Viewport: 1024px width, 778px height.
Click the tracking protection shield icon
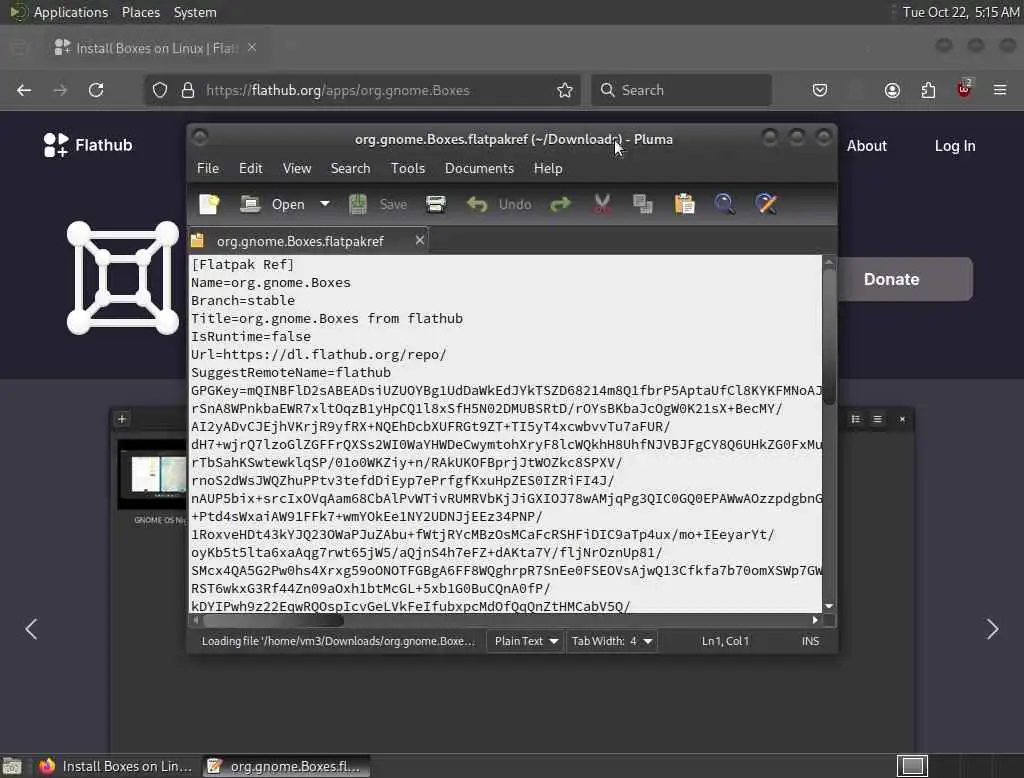point(160,90)
